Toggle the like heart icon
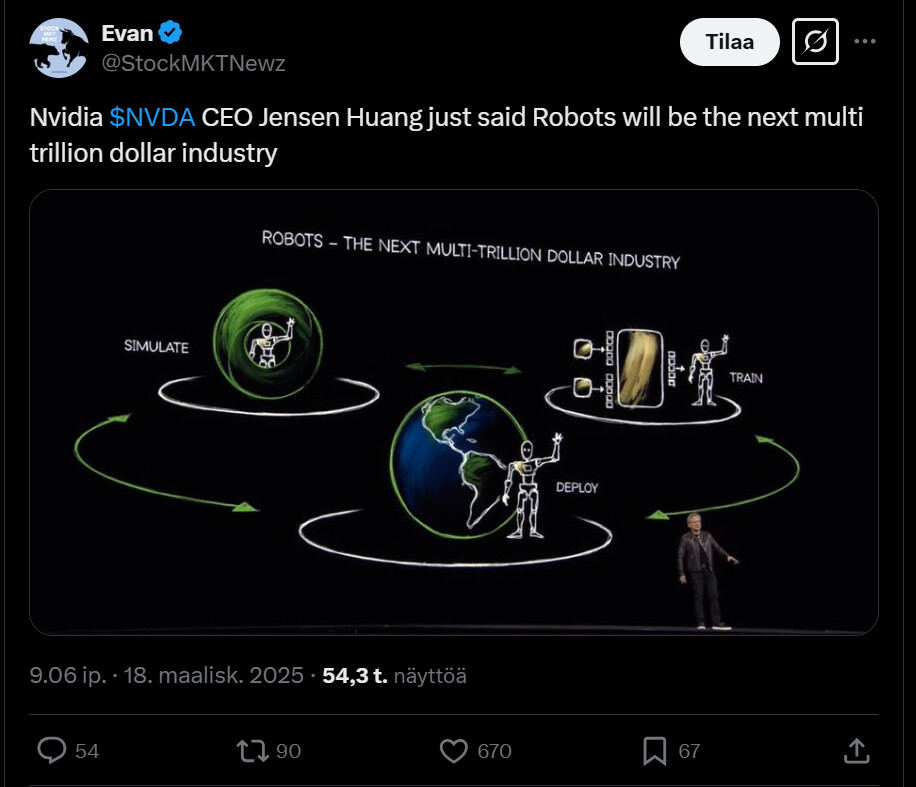 point(454,750)
